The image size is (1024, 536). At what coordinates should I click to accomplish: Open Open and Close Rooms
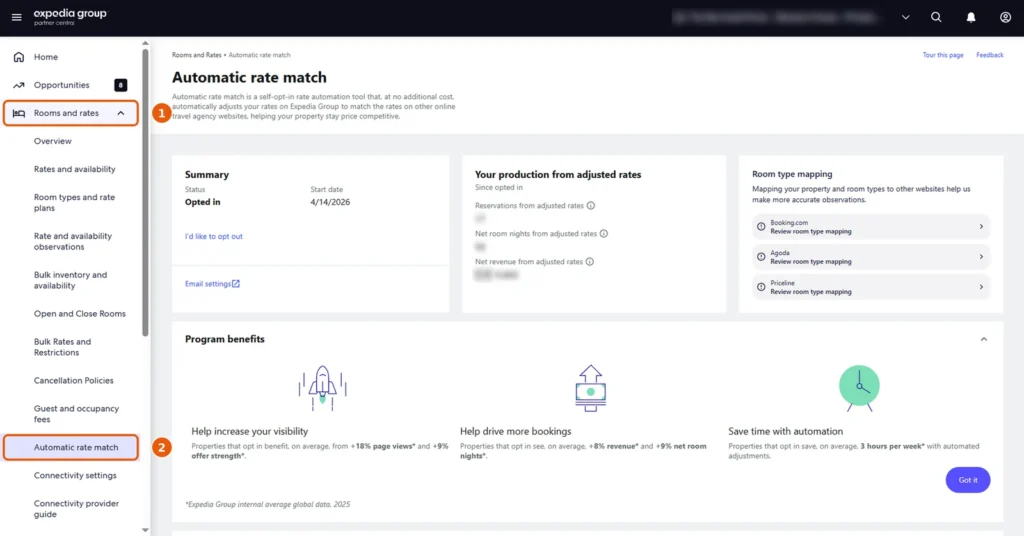(x=80, y=313)
